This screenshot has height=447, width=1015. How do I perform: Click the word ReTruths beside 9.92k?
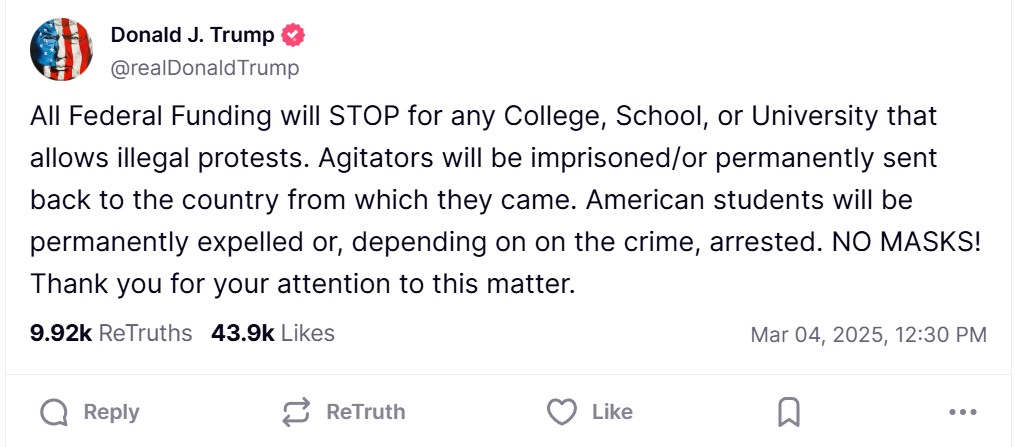tap(146, 333)
